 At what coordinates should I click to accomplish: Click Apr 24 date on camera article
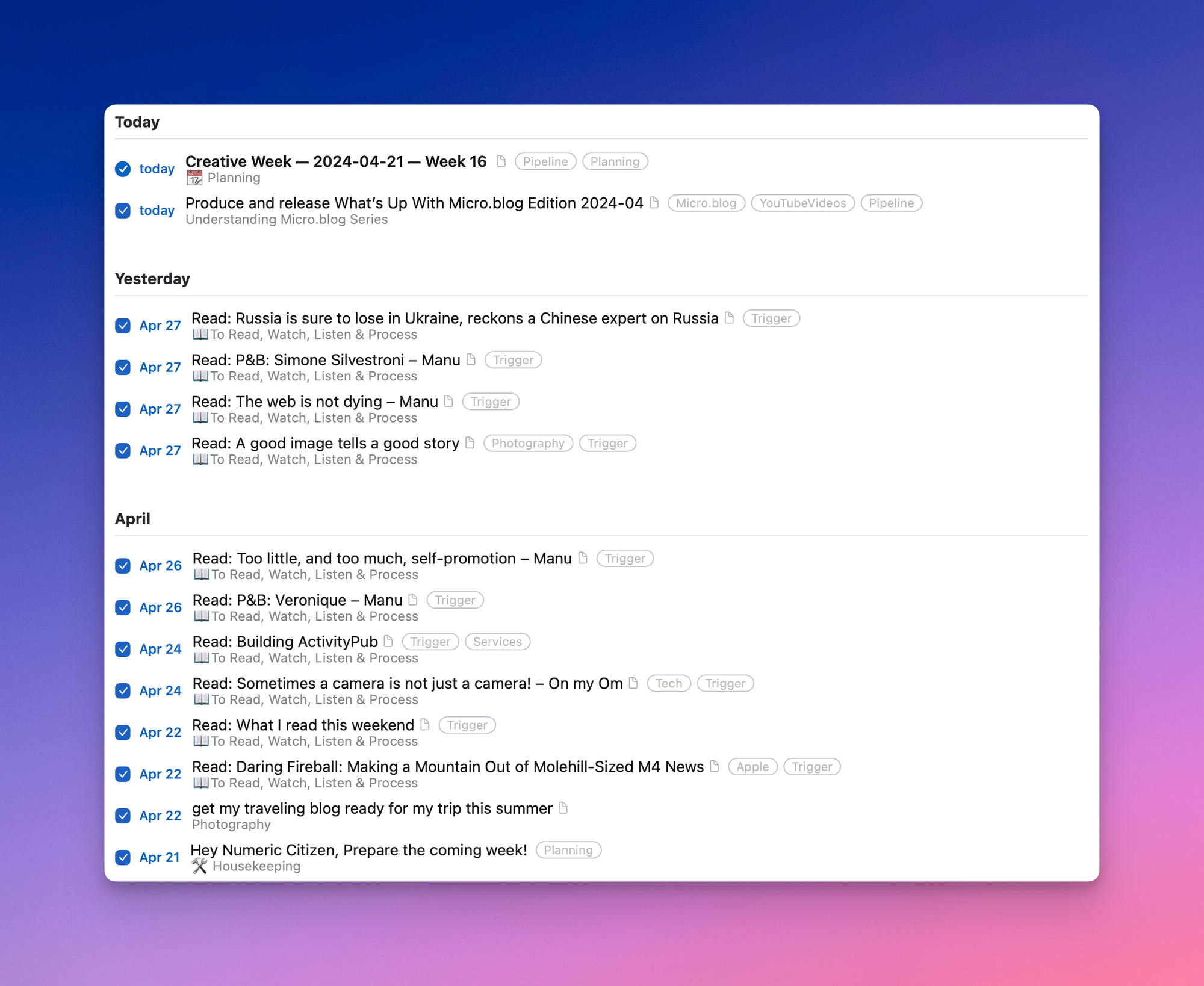[x=160, y=690]
